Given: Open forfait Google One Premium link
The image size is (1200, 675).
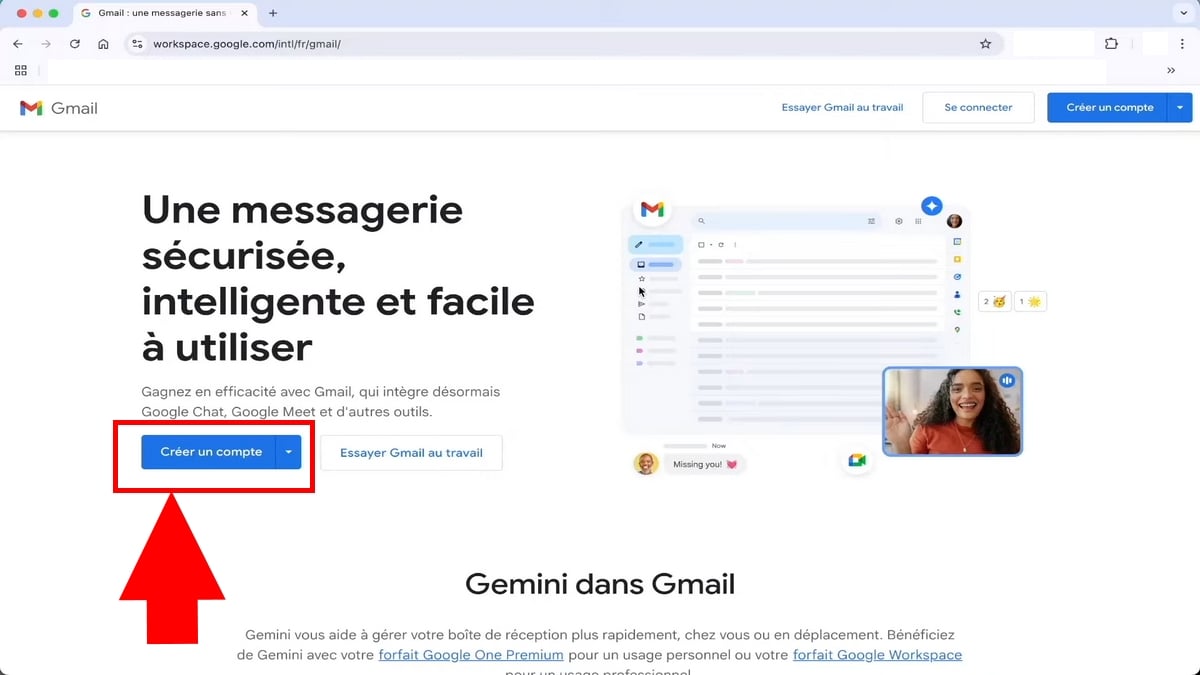Looking at the screenshot, I should (471, 655).
